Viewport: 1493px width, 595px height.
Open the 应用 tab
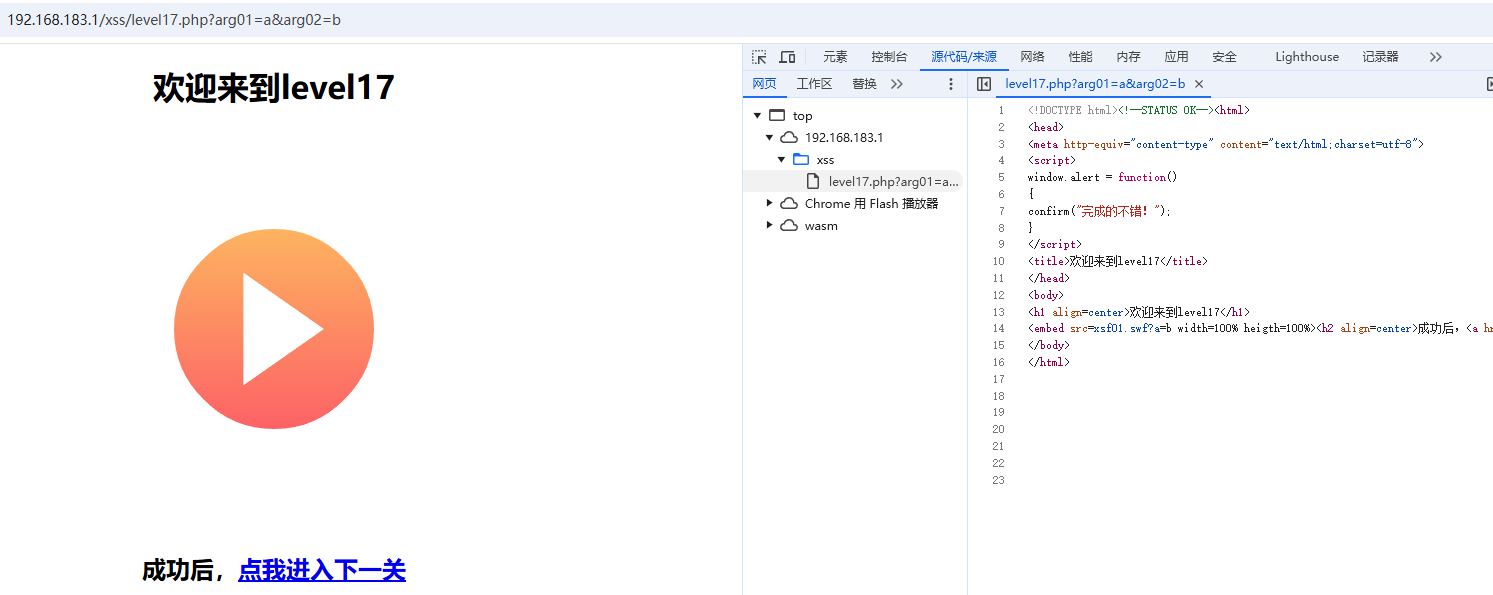[1176, 57]
